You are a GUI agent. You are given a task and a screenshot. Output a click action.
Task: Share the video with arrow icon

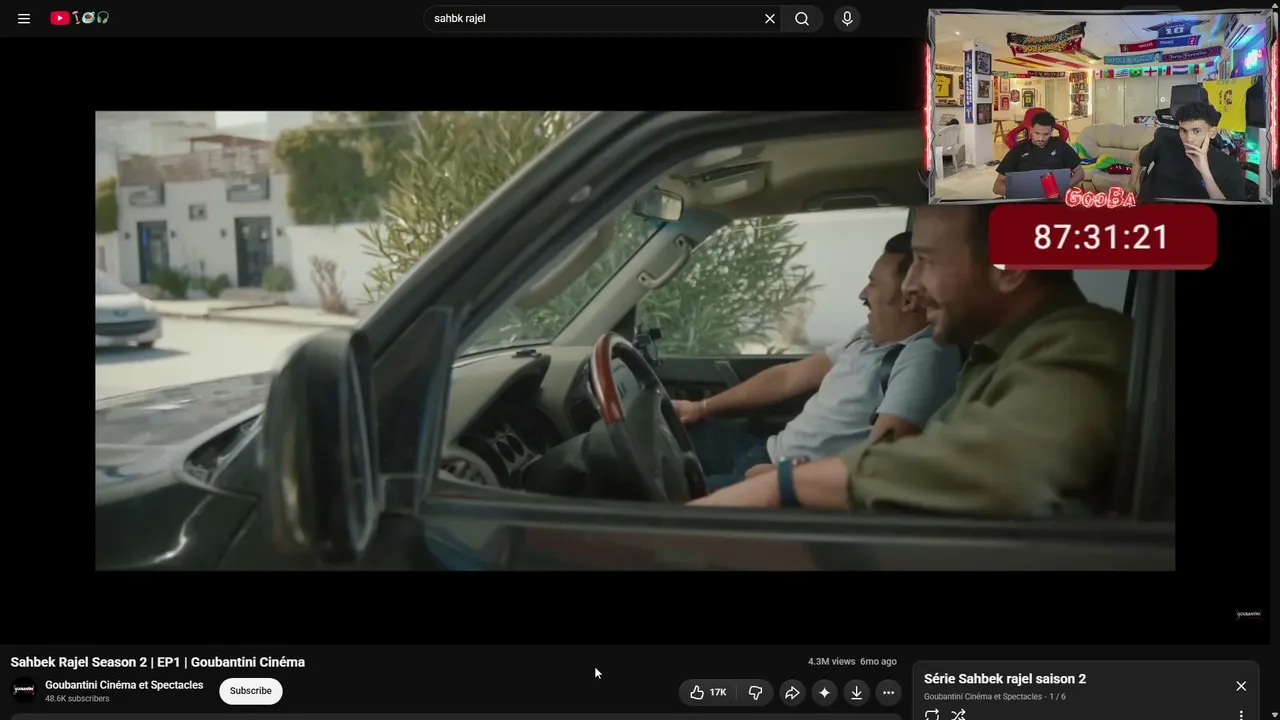pyautogui.click(x=792, y=692)
